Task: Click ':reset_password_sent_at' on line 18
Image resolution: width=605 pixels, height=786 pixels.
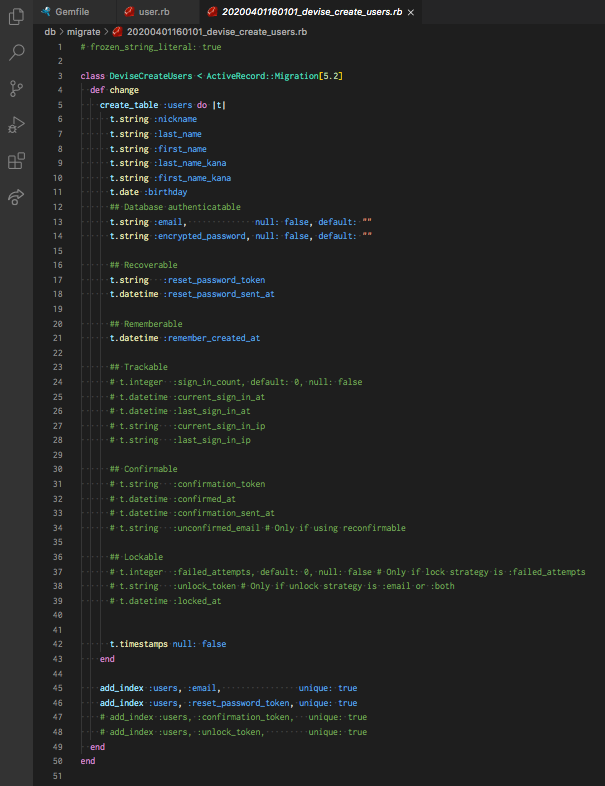Action: 219,294
